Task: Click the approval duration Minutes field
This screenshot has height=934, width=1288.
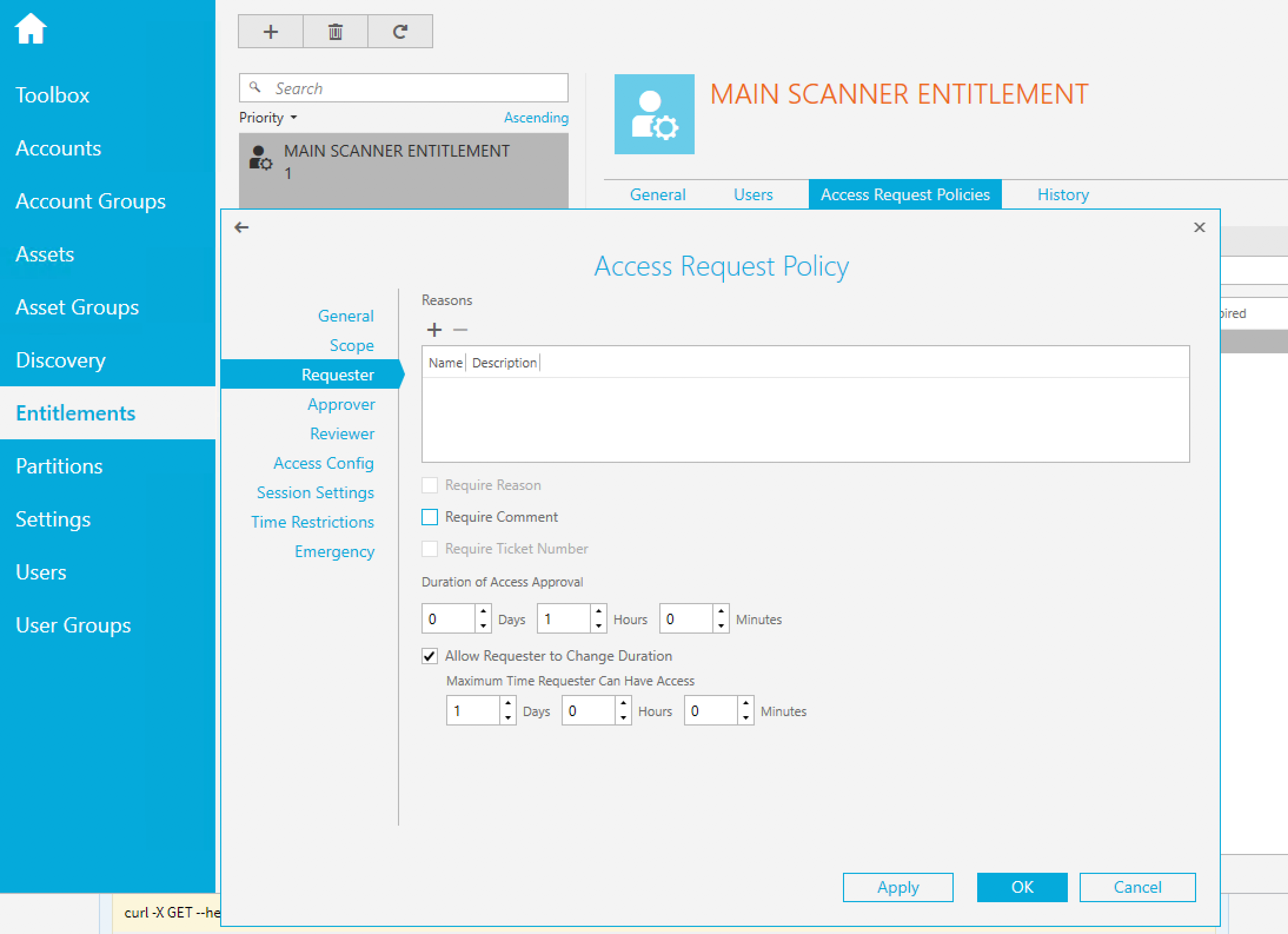Action: click(x=686, y=619)
